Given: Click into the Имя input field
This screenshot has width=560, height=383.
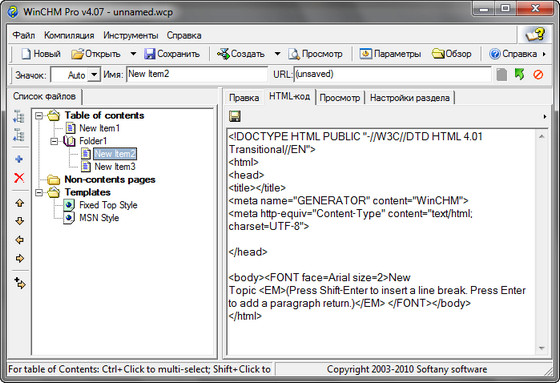Looking at the screenshot, I should (196, 74).
